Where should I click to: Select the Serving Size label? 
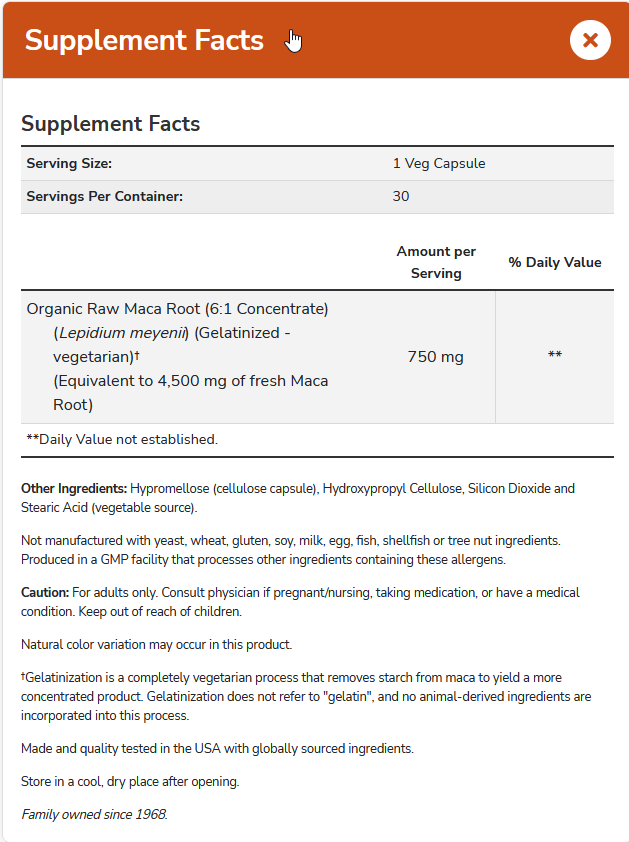click(69, 163)
